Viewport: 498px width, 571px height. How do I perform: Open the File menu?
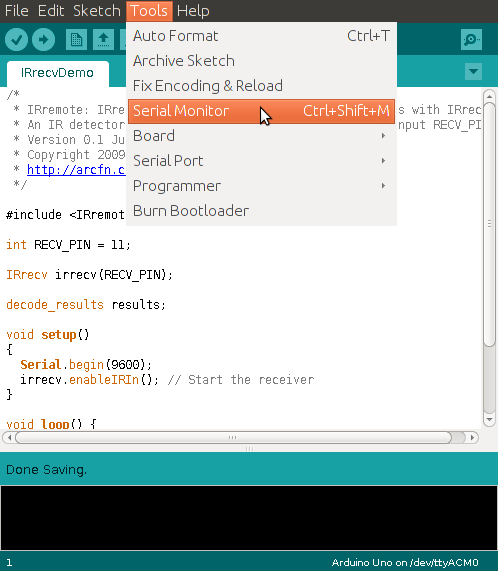(16, 11)
